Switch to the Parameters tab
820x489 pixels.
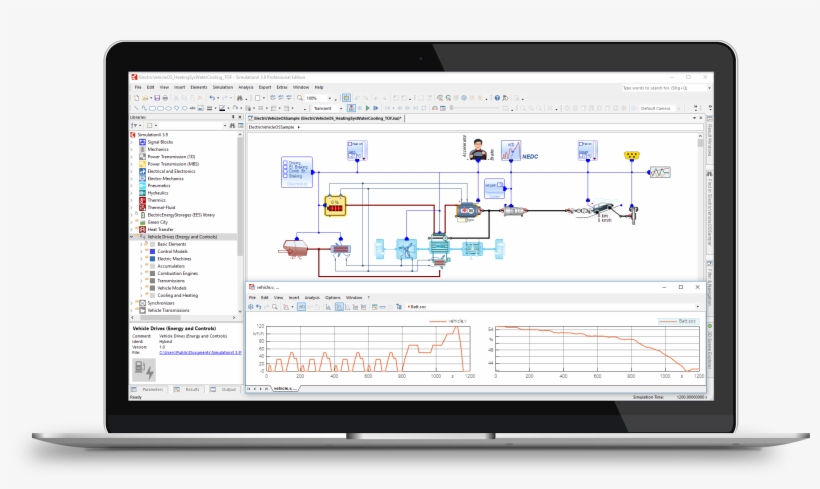pos(148,390)
